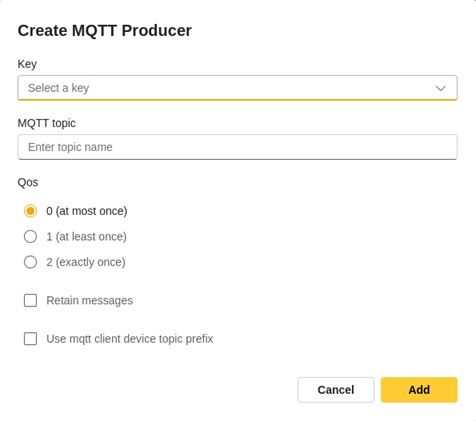Click the '1 (at least once)' label text
Viewport: 476px width, 421px height.
tap(86, 237)
